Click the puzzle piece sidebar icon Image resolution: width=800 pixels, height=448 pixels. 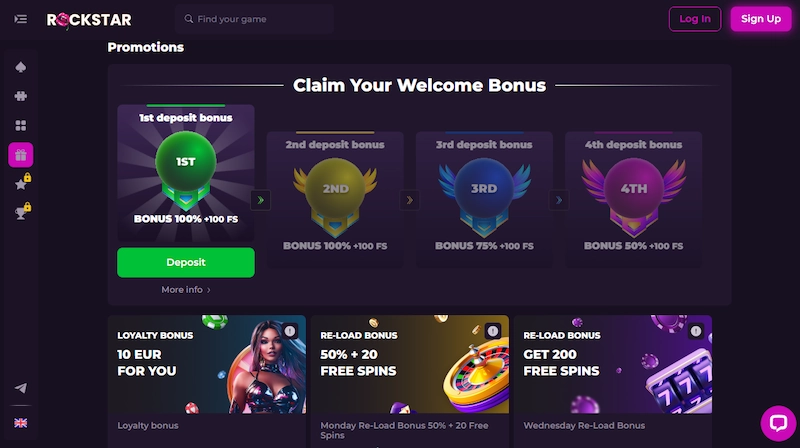[21, 98]
